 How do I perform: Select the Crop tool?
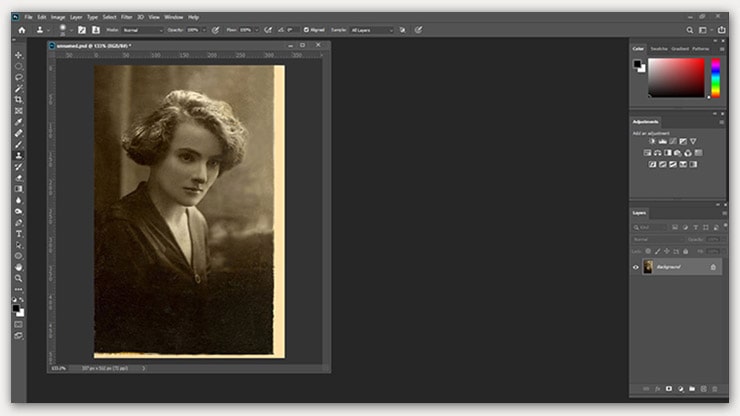tap(19, 99)
